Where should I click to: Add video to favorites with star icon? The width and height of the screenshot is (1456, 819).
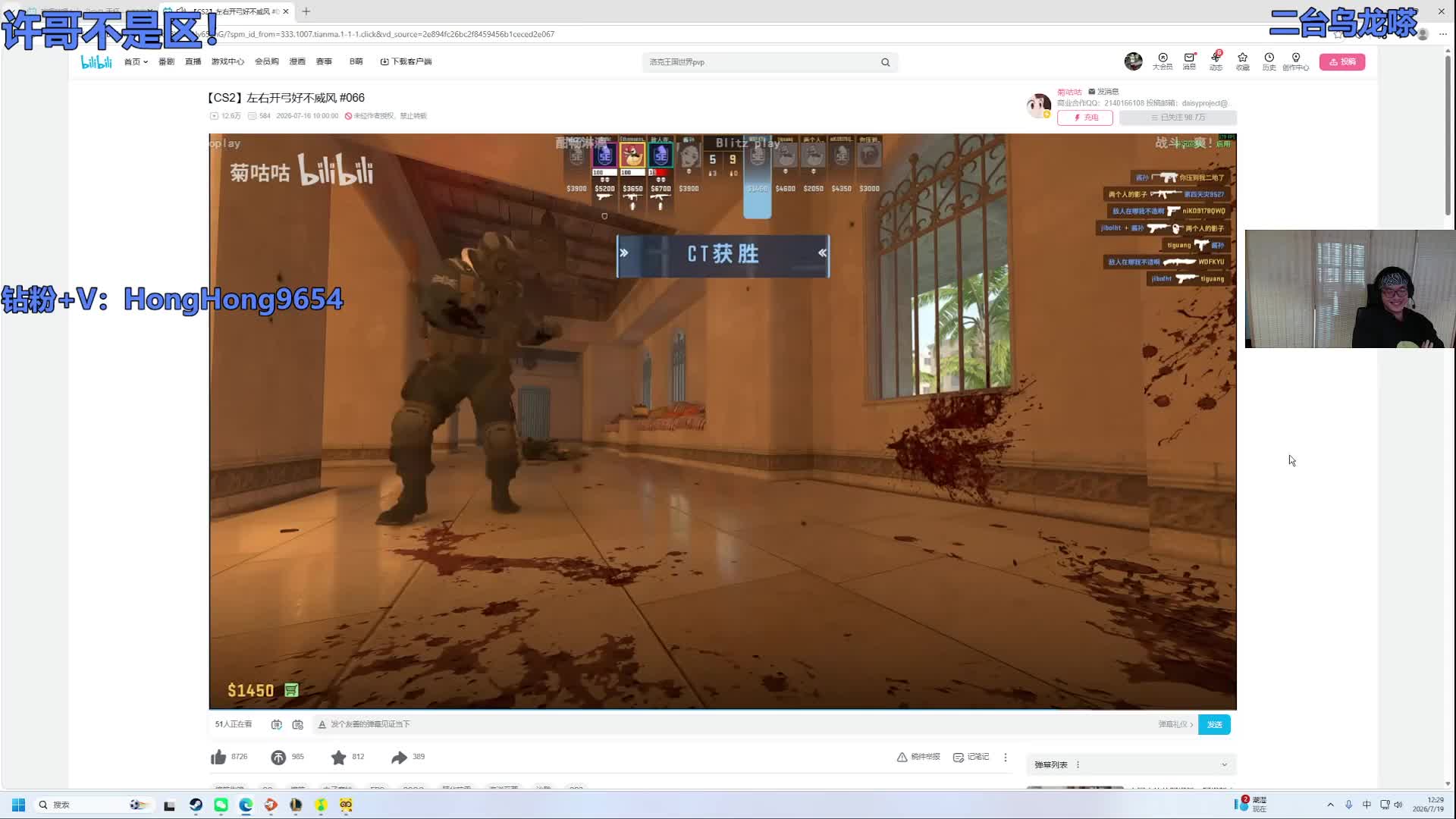pyautogui.click(x=338, y=757)
